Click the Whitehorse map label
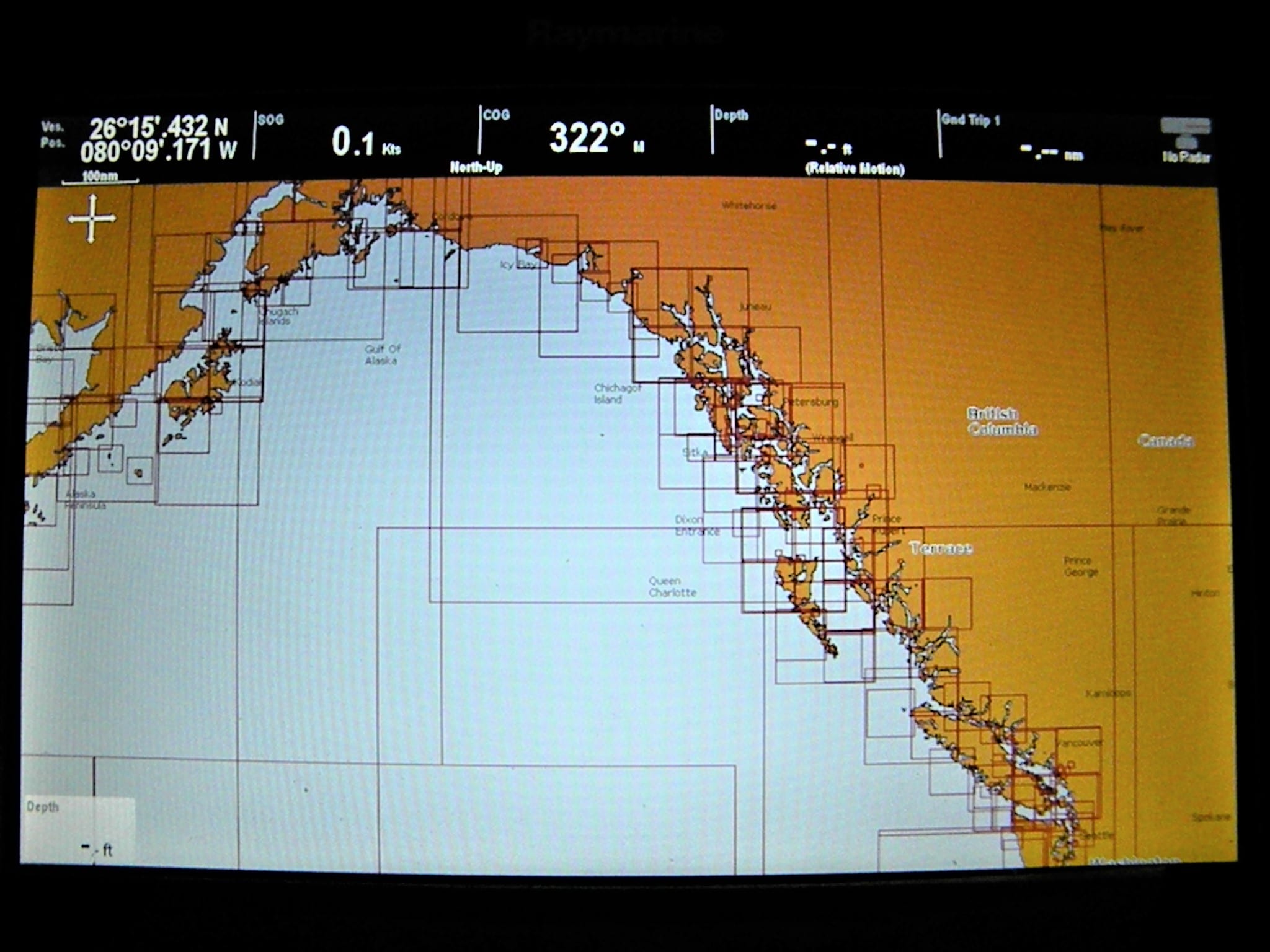1270x952 pixels. [748, 206]
